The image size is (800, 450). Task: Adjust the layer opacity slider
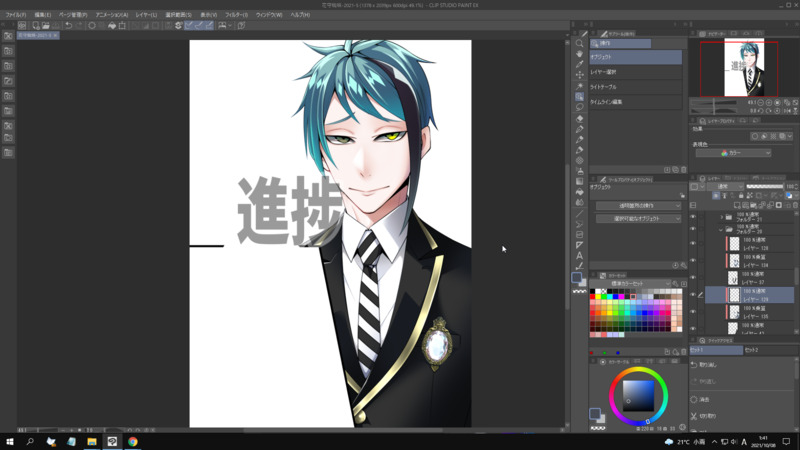764,187
